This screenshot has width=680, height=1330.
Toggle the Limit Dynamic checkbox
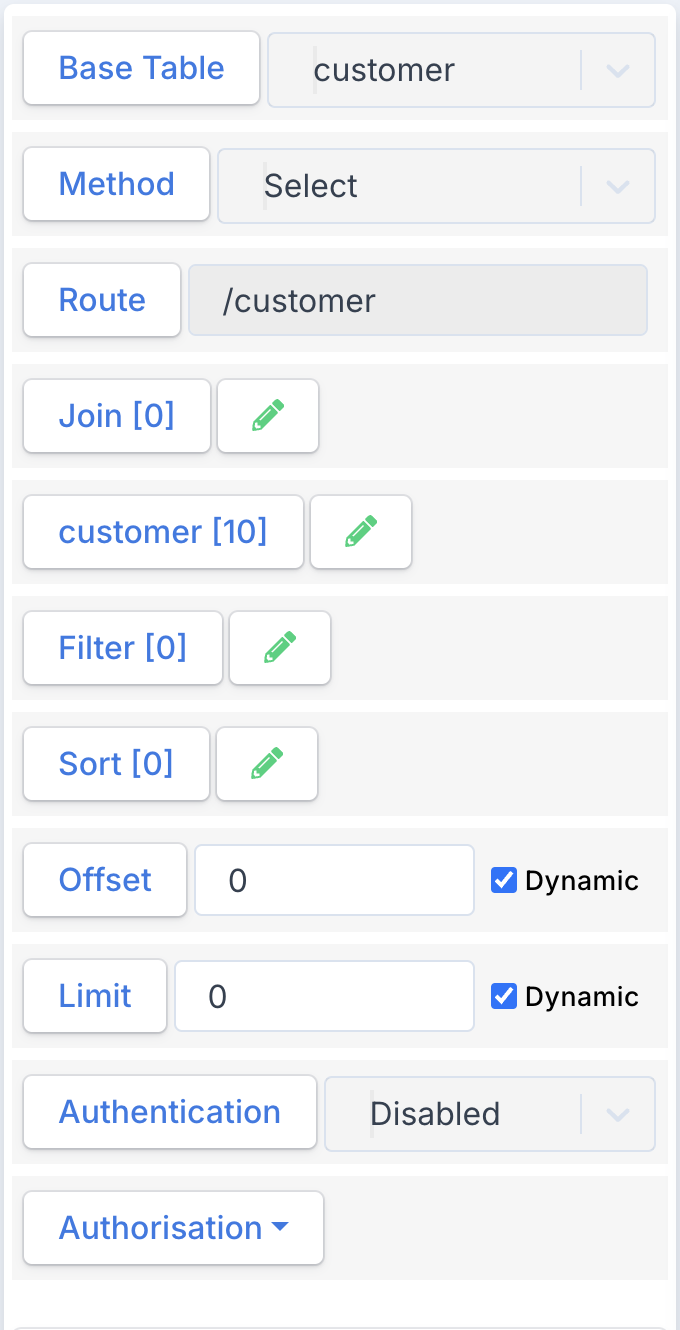(504, 996)
